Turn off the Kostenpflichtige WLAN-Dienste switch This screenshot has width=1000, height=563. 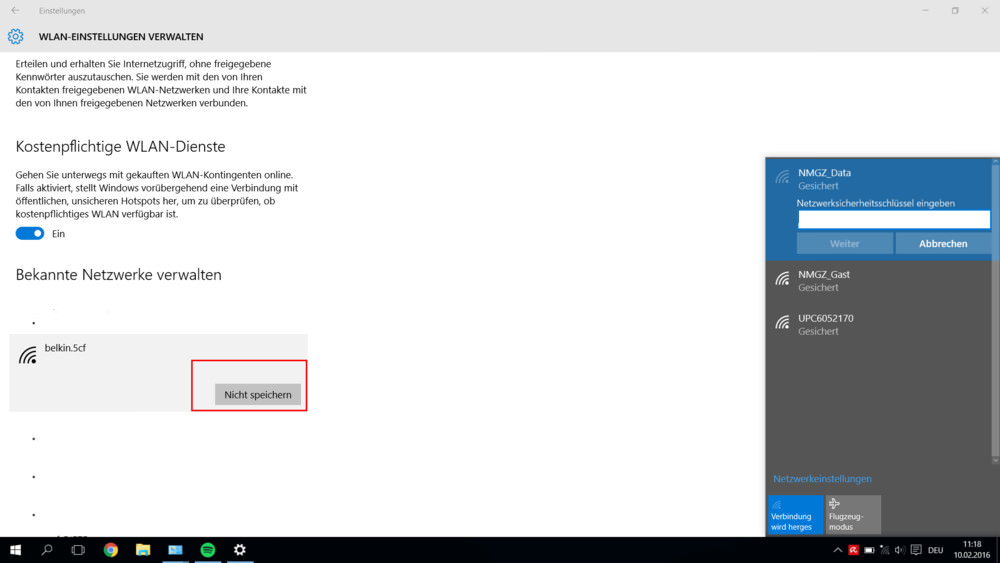click(30, 233)
